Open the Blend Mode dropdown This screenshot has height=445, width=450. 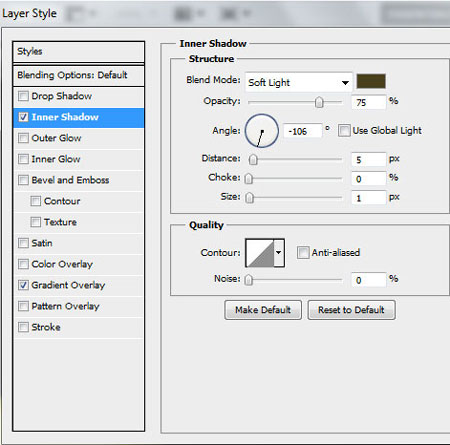tap(299, 82)
